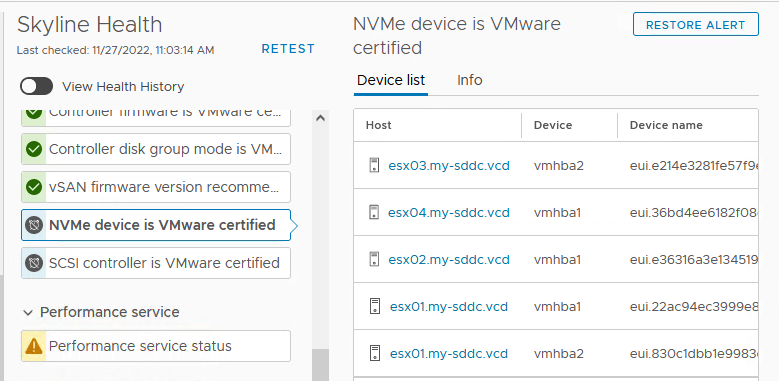Image resolution: width=779 pixels, height=381 pixels.
Task: Click the RETEST link
Action: [288, 49]
